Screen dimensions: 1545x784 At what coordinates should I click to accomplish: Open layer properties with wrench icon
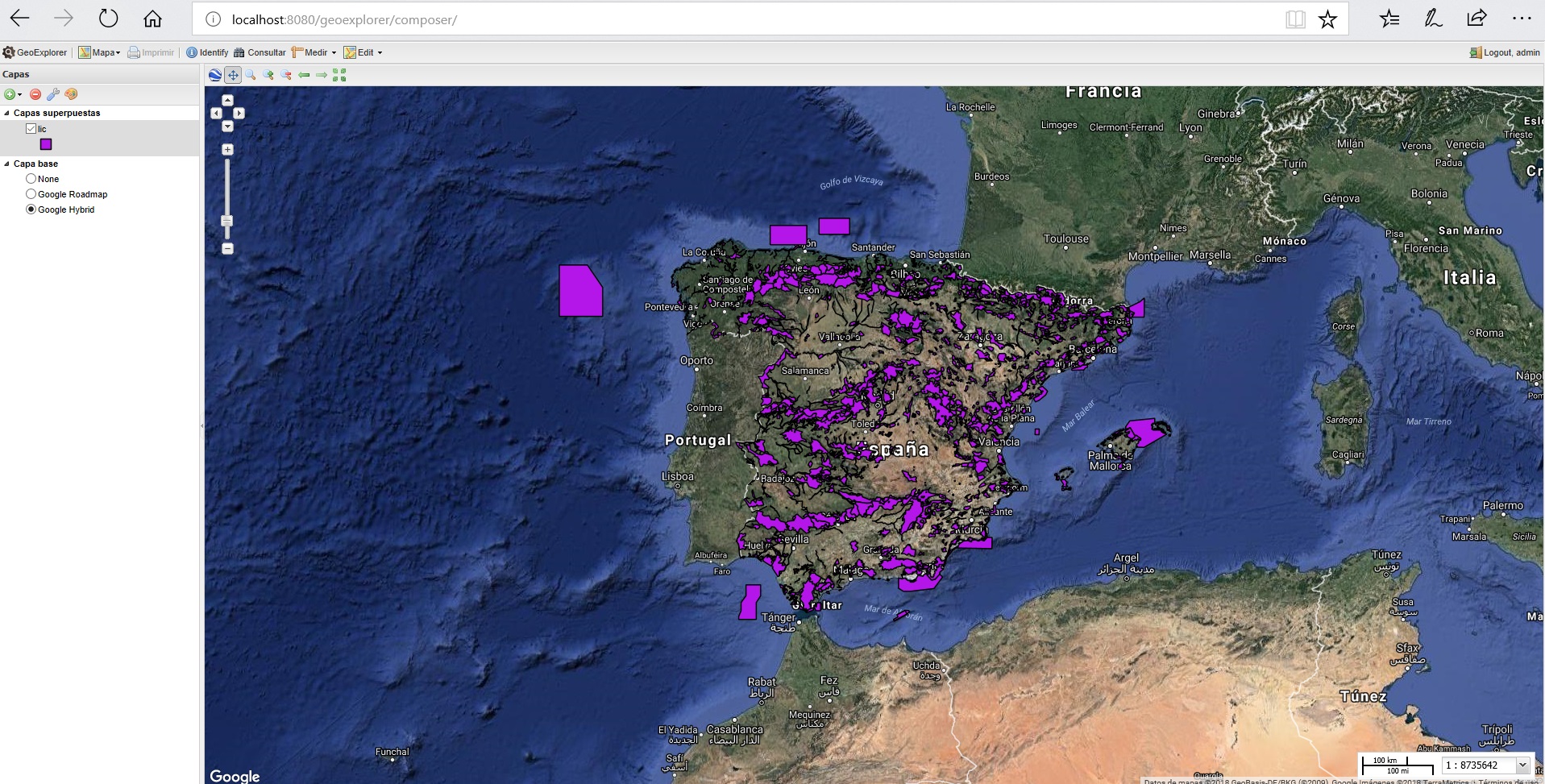coord(53,94)
